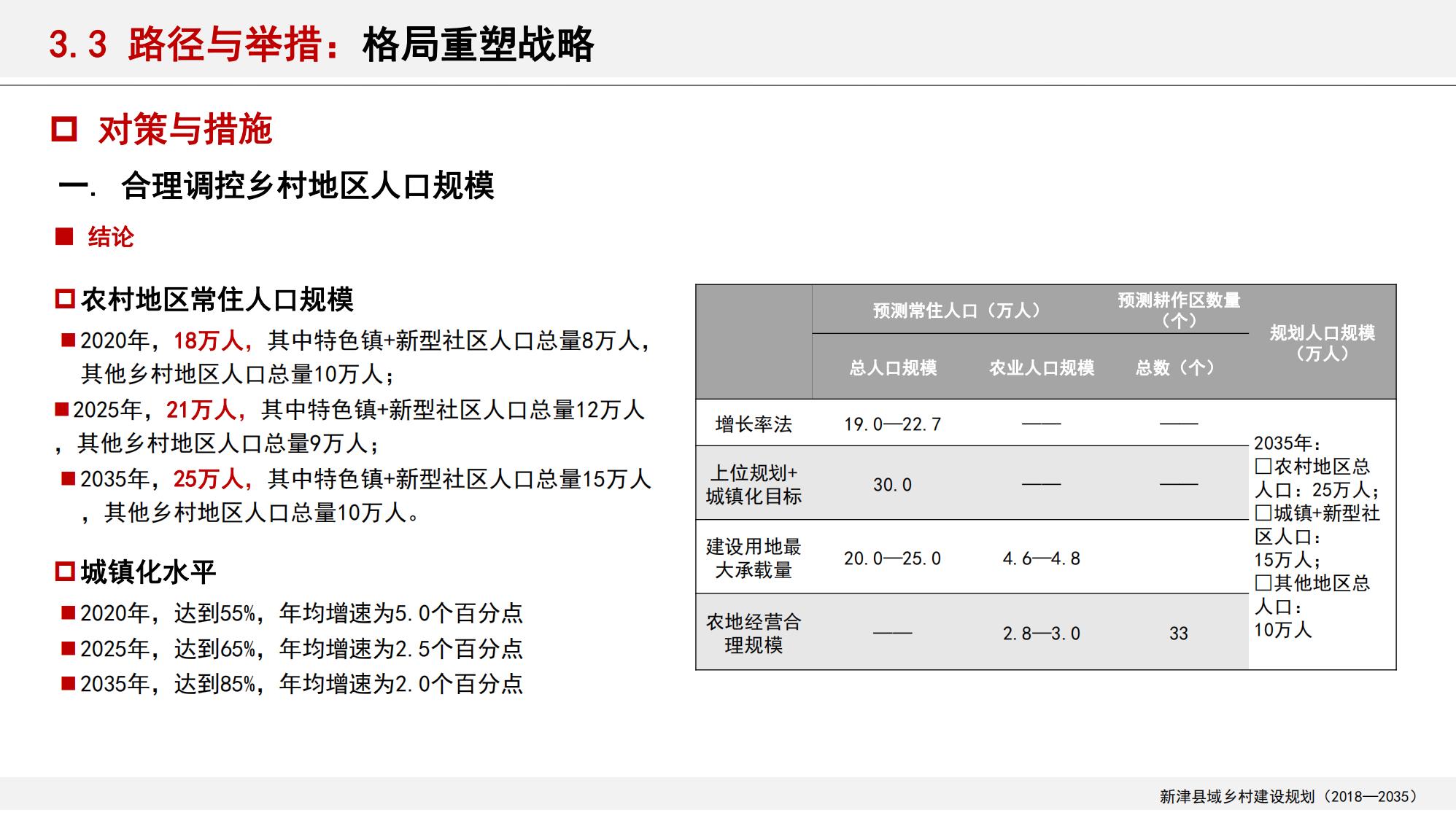Screen dimensions: 1456x818
Task: Click the hollow square bullet before '城镇化水平'
Action: coord(65,572)
